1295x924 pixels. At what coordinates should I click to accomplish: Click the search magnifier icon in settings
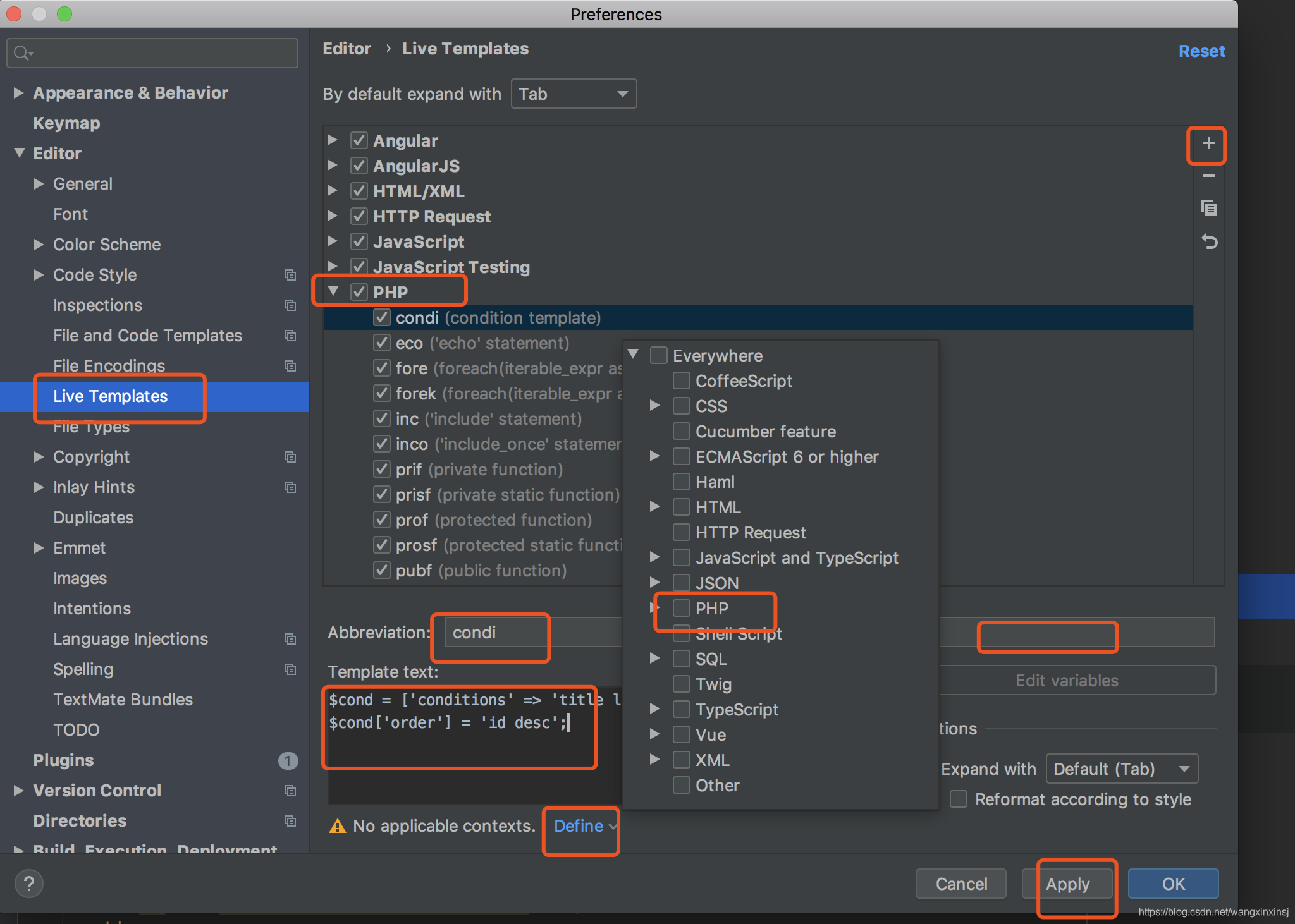tap(22, 53)
